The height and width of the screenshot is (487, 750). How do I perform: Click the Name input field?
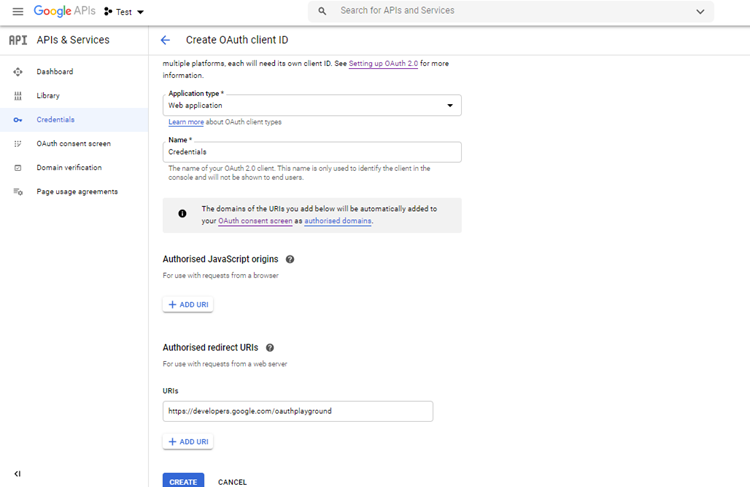311,152
